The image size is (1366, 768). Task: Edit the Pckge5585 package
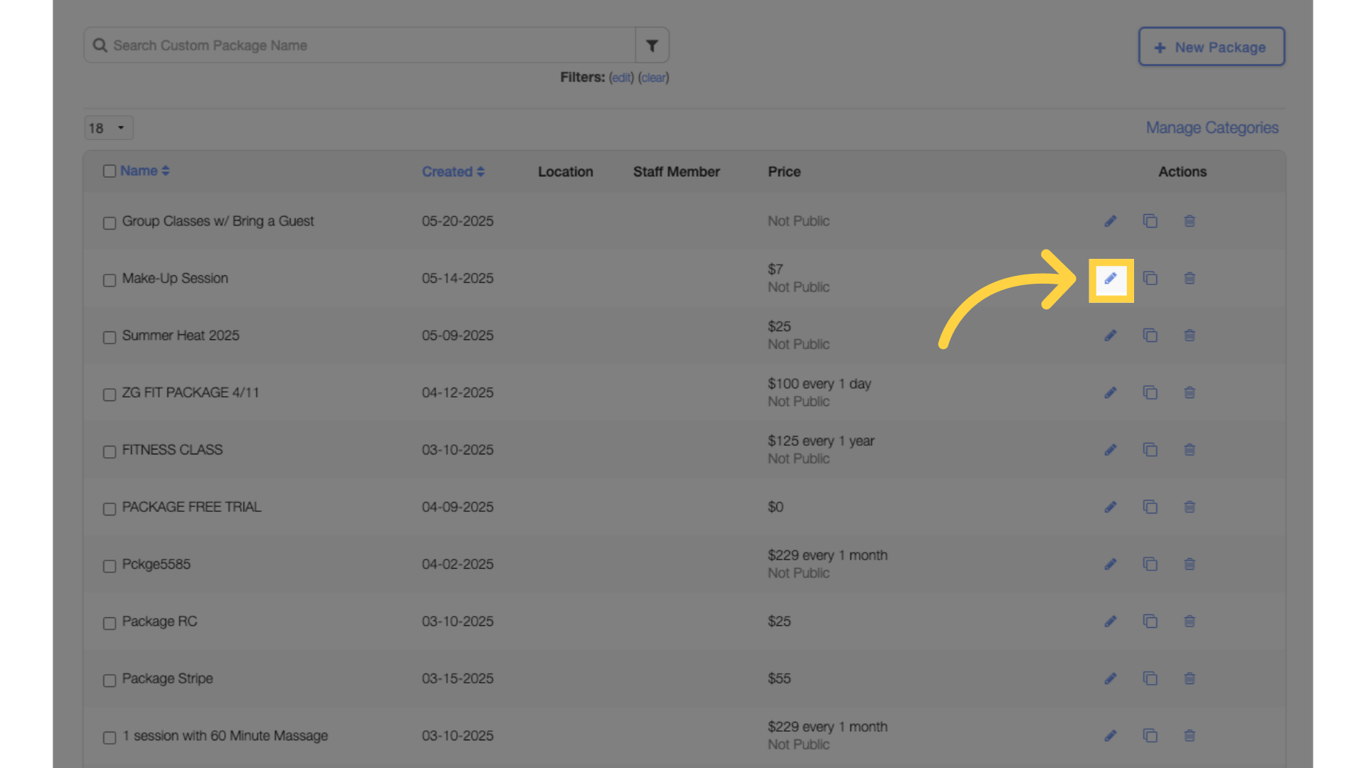pyautogui.click(x=1110, y=564)
